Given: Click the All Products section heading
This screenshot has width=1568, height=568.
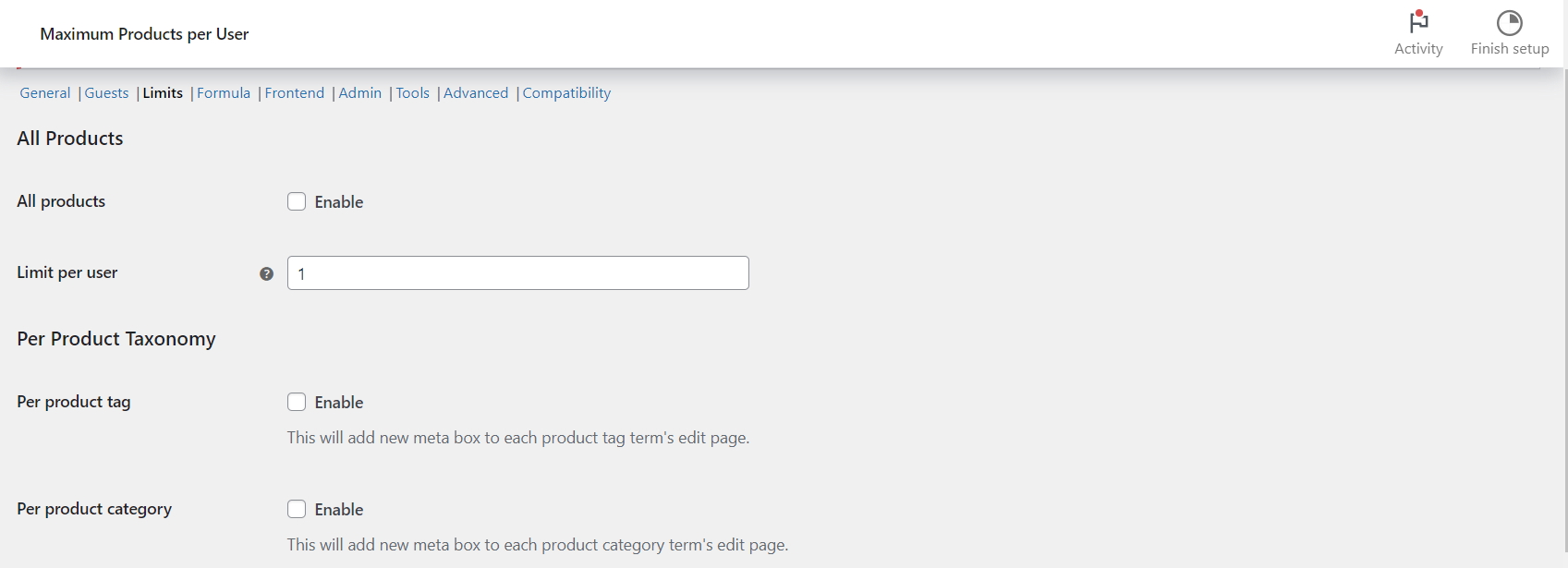Looking at the screenshot, I should (70, 139).
